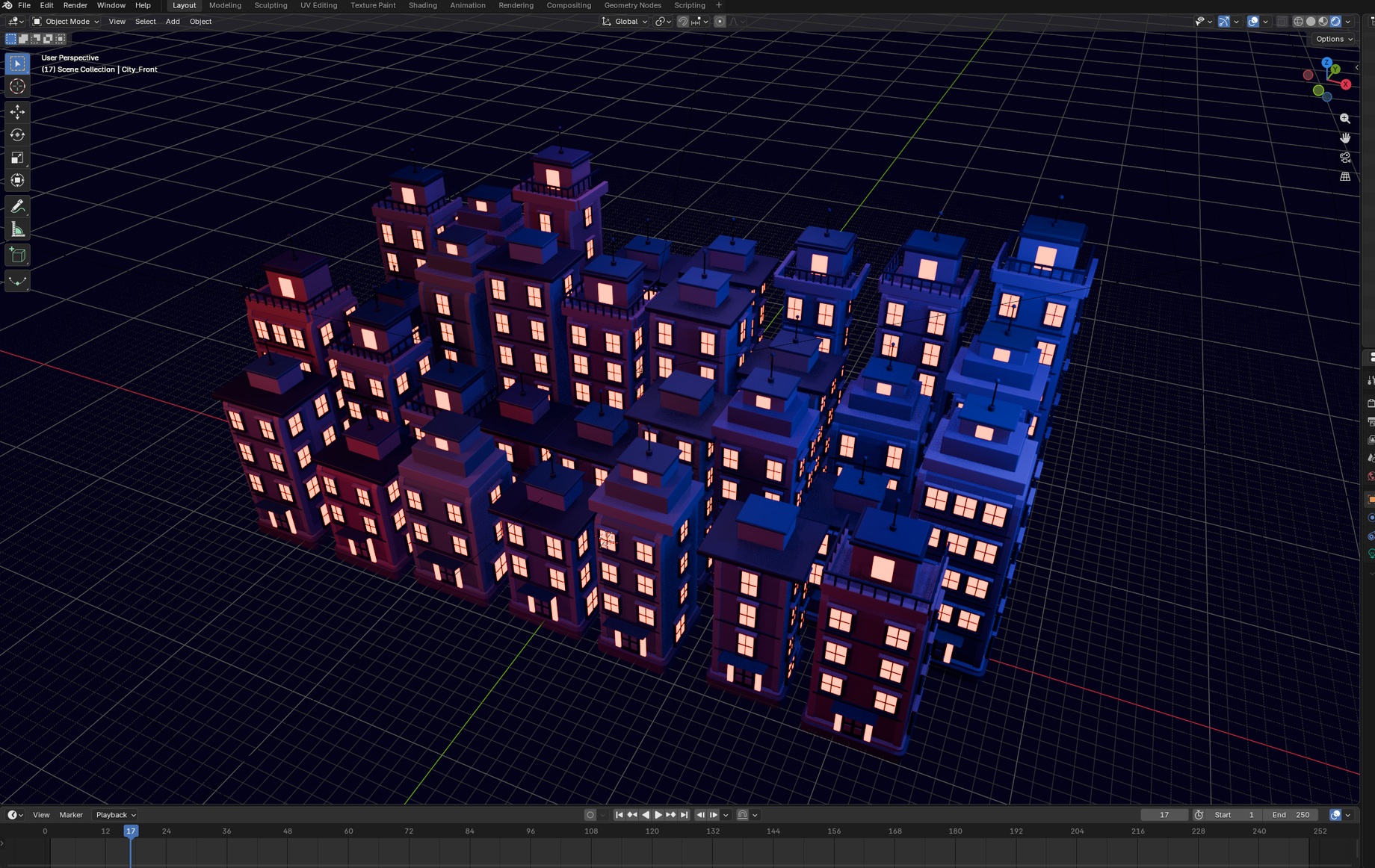
Task: Open the viewport Add menu
Action: pyautogui.click(x=173, y=22)
